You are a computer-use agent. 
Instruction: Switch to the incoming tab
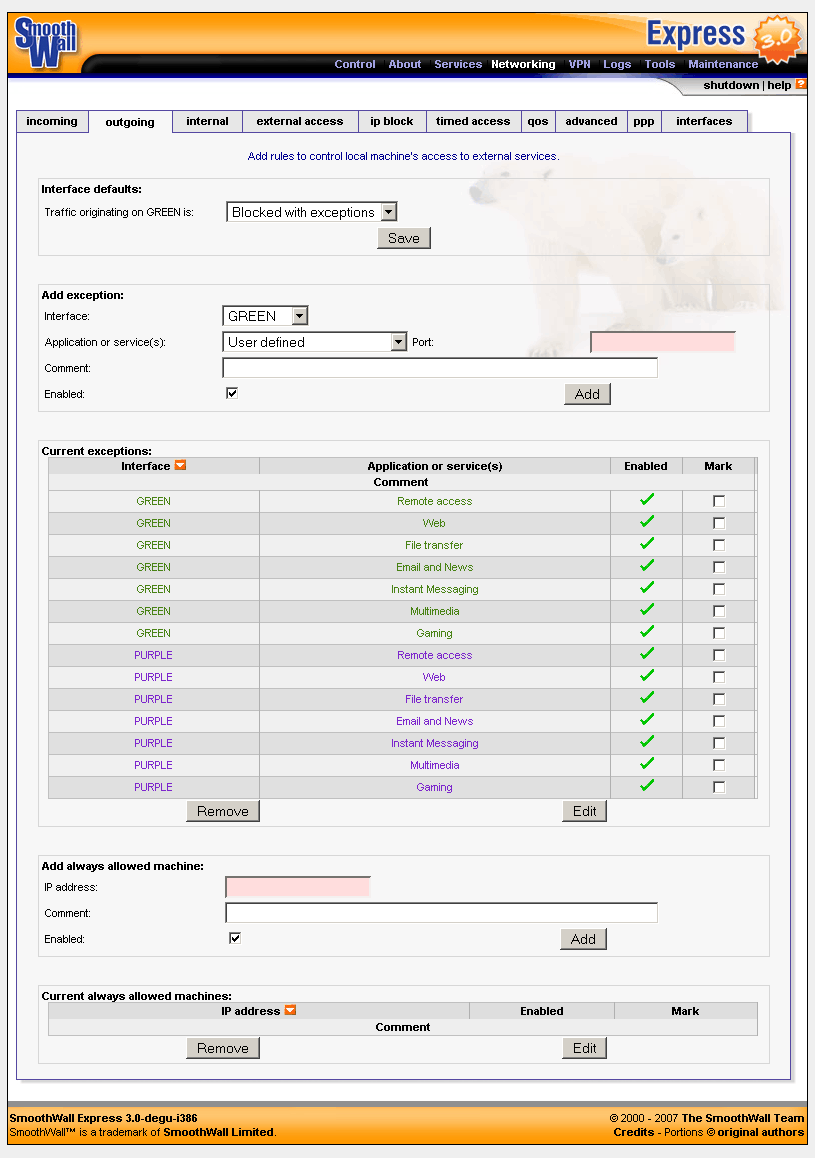(52, 121)
